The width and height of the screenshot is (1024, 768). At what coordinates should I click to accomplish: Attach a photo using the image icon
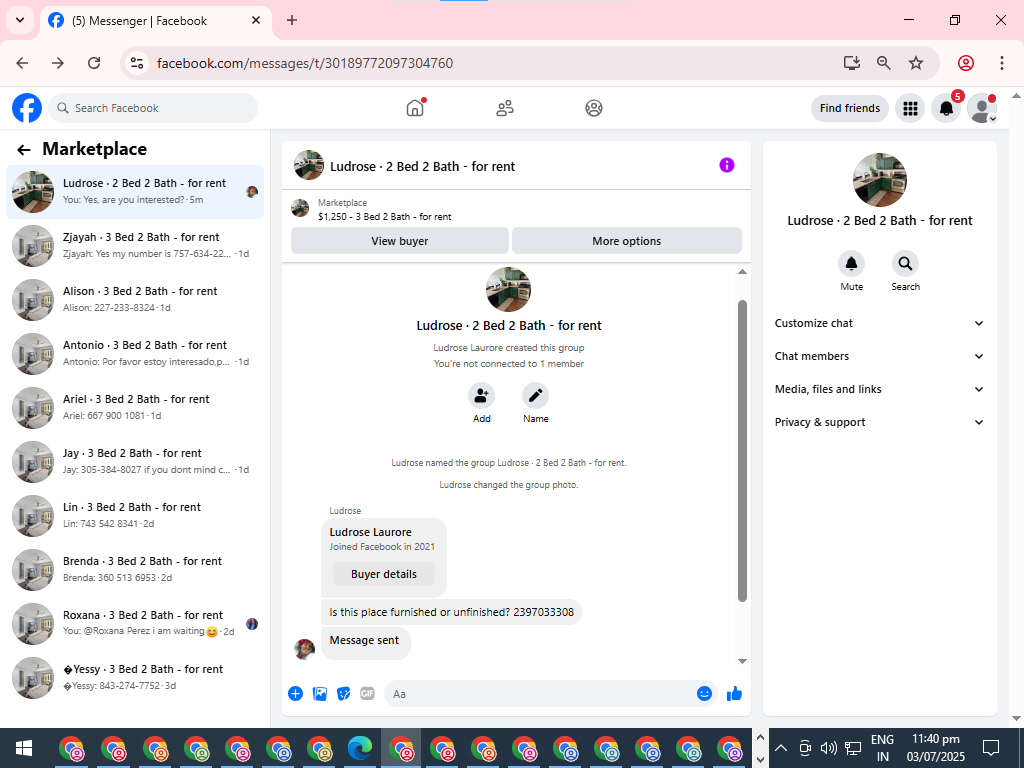[320, 694]
